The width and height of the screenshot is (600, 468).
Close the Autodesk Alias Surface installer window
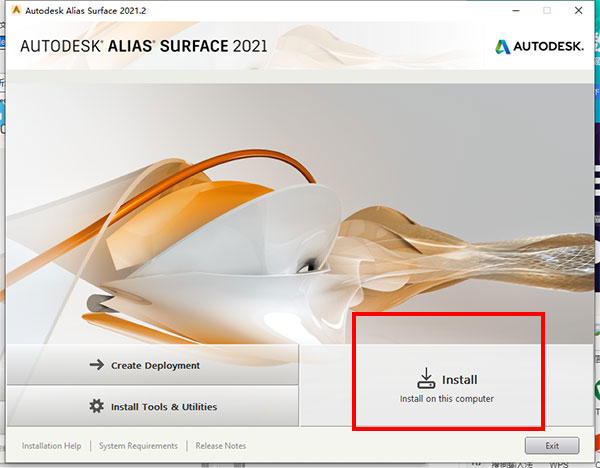pos(579,11)
